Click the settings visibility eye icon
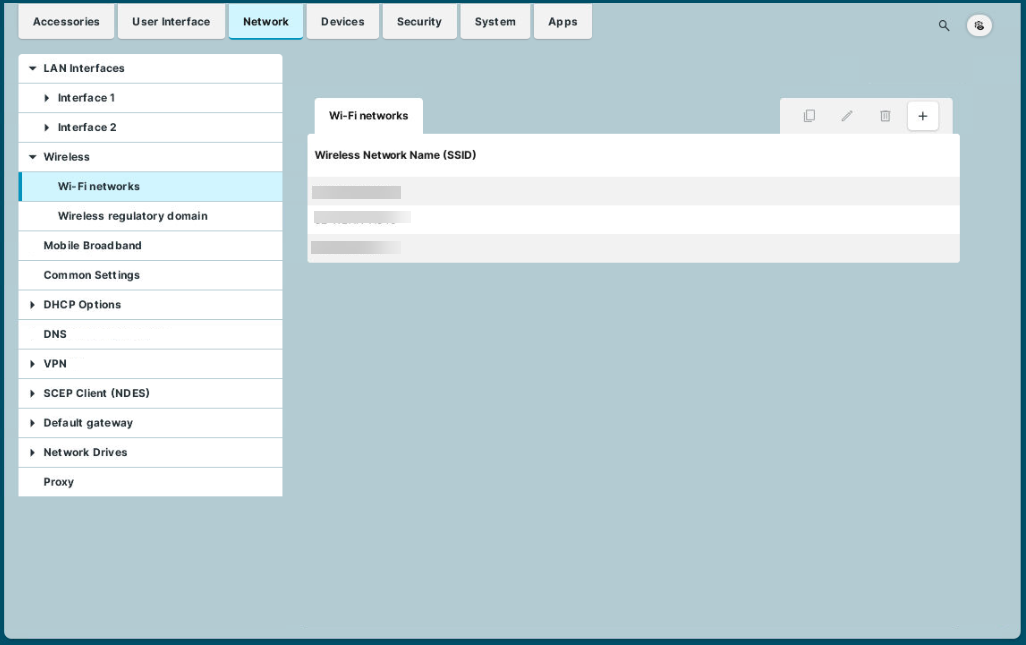 coord(979,26)
